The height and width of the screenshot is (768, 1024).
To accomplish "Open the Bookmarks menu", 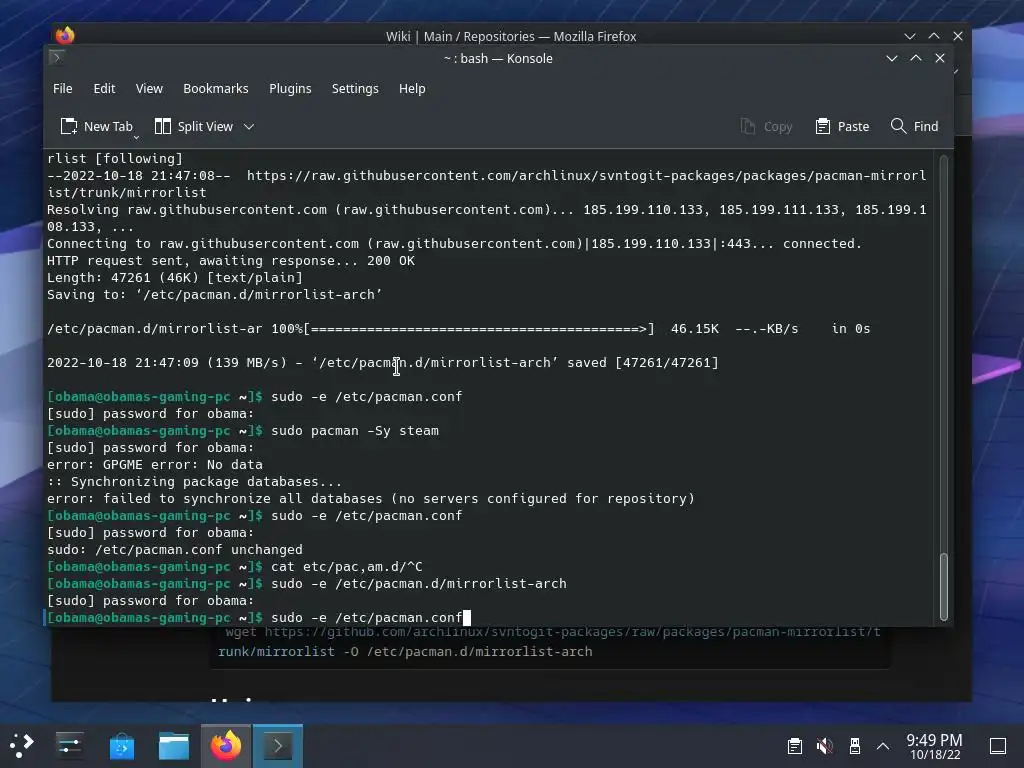I will pos(216,88).
